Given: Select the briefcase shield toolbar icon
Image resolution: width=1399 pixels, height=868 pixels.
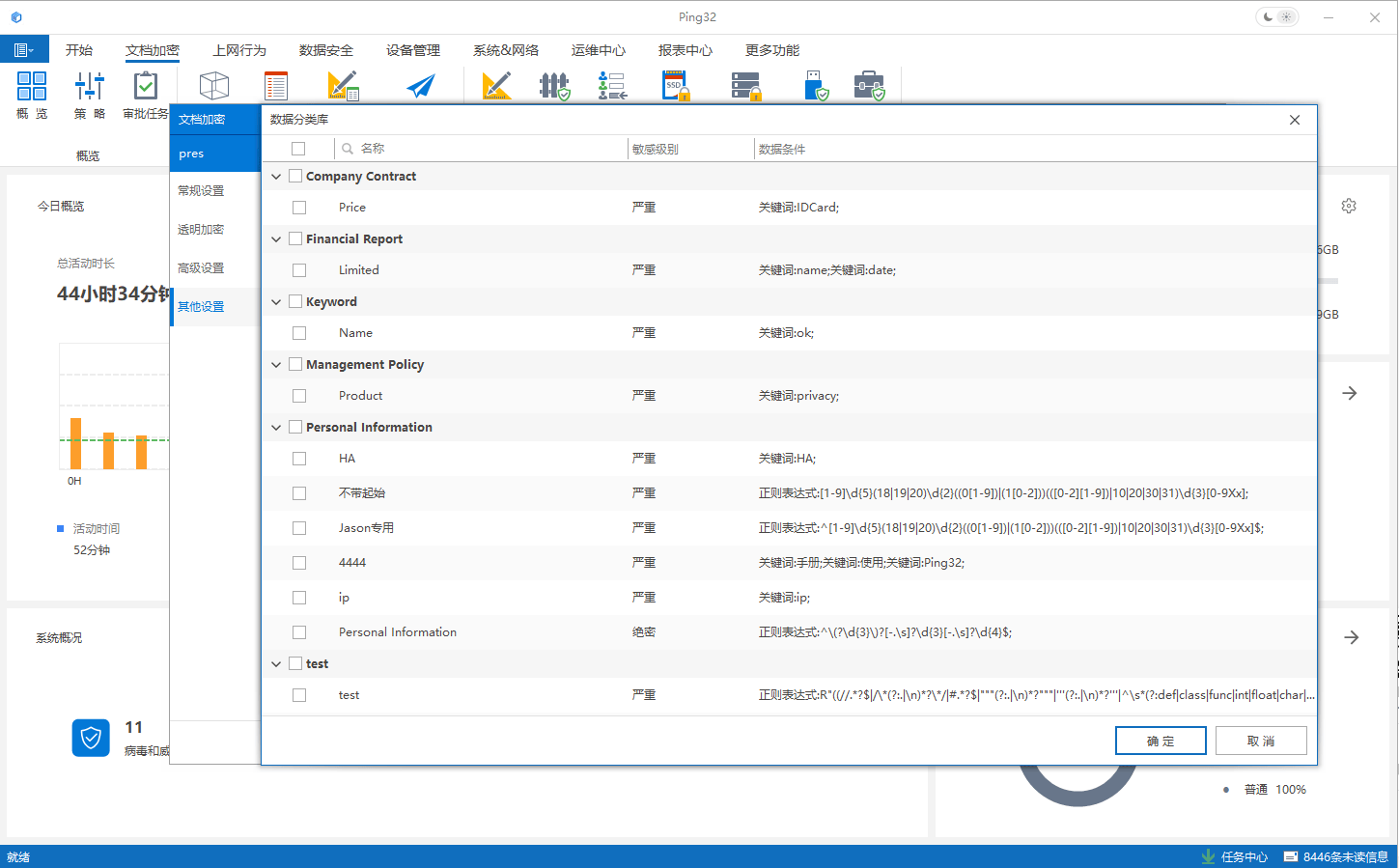Looking at the screenshot, I should point(869,87).
